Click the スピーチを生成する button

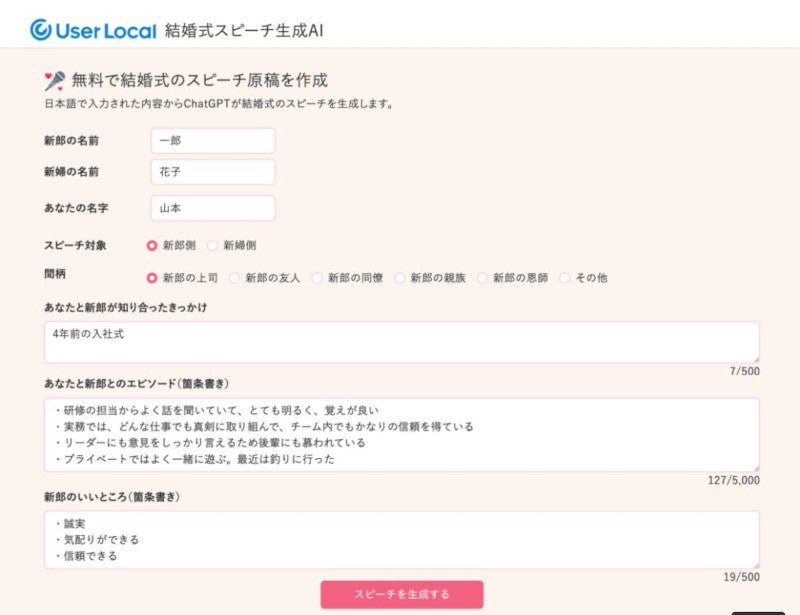coord(399,591)
